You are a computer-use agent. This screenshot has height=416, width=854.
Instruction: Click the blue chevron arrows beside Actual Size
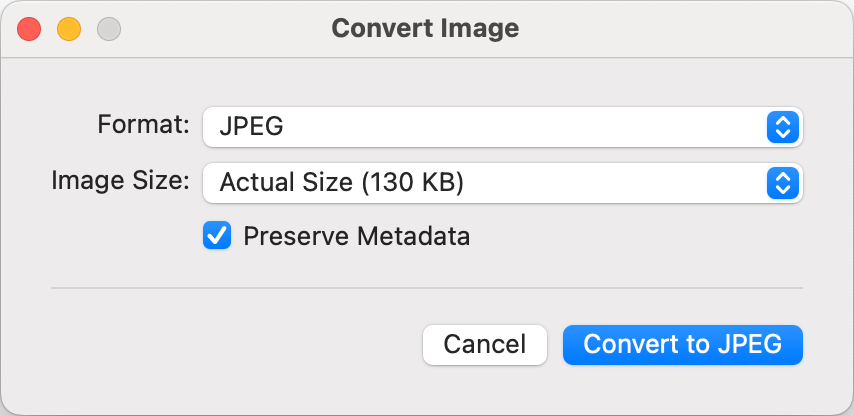click(x=783, y=183)
